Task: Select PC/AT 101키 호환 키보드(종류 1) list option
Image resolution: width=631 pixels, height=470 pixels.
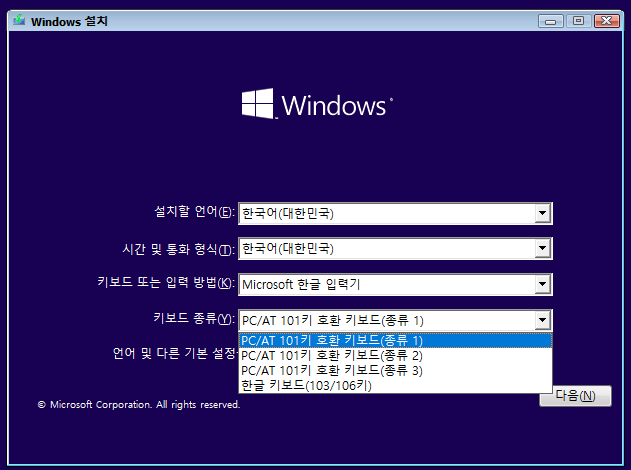Action: (395, 340)
